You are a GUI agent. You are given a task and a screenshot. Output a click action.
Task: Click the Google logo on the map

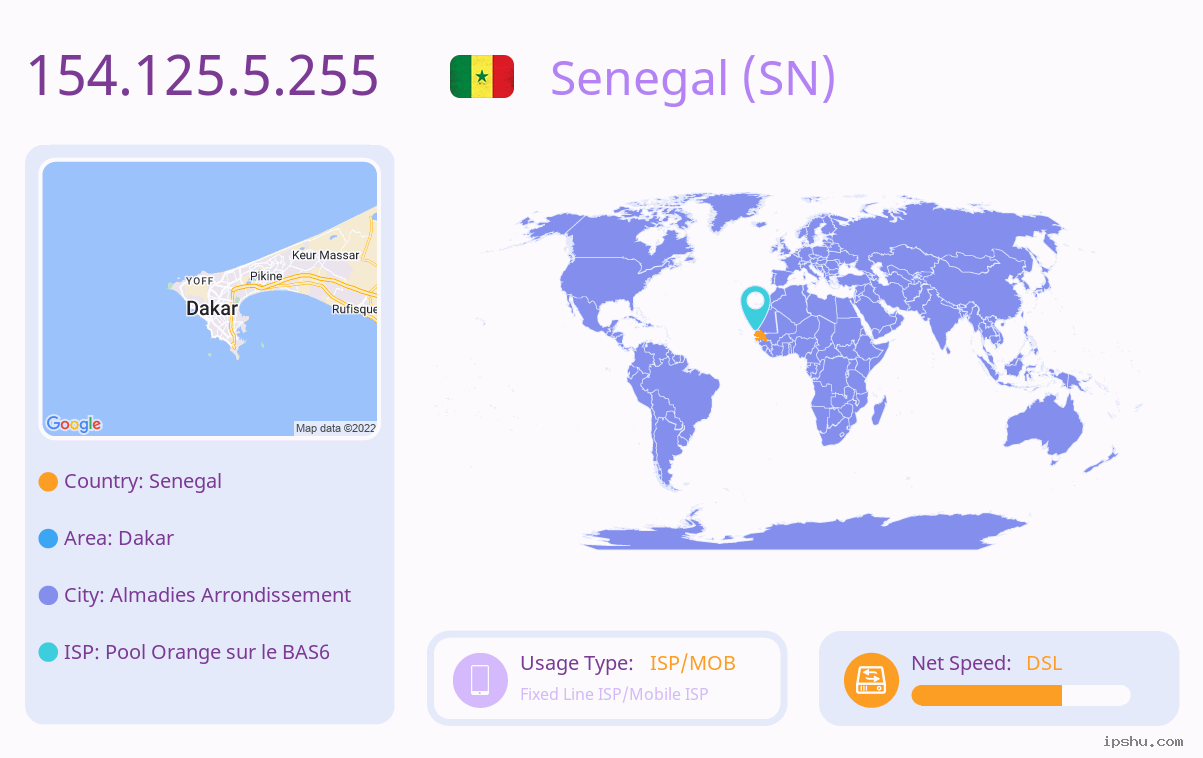coord(74,424)
